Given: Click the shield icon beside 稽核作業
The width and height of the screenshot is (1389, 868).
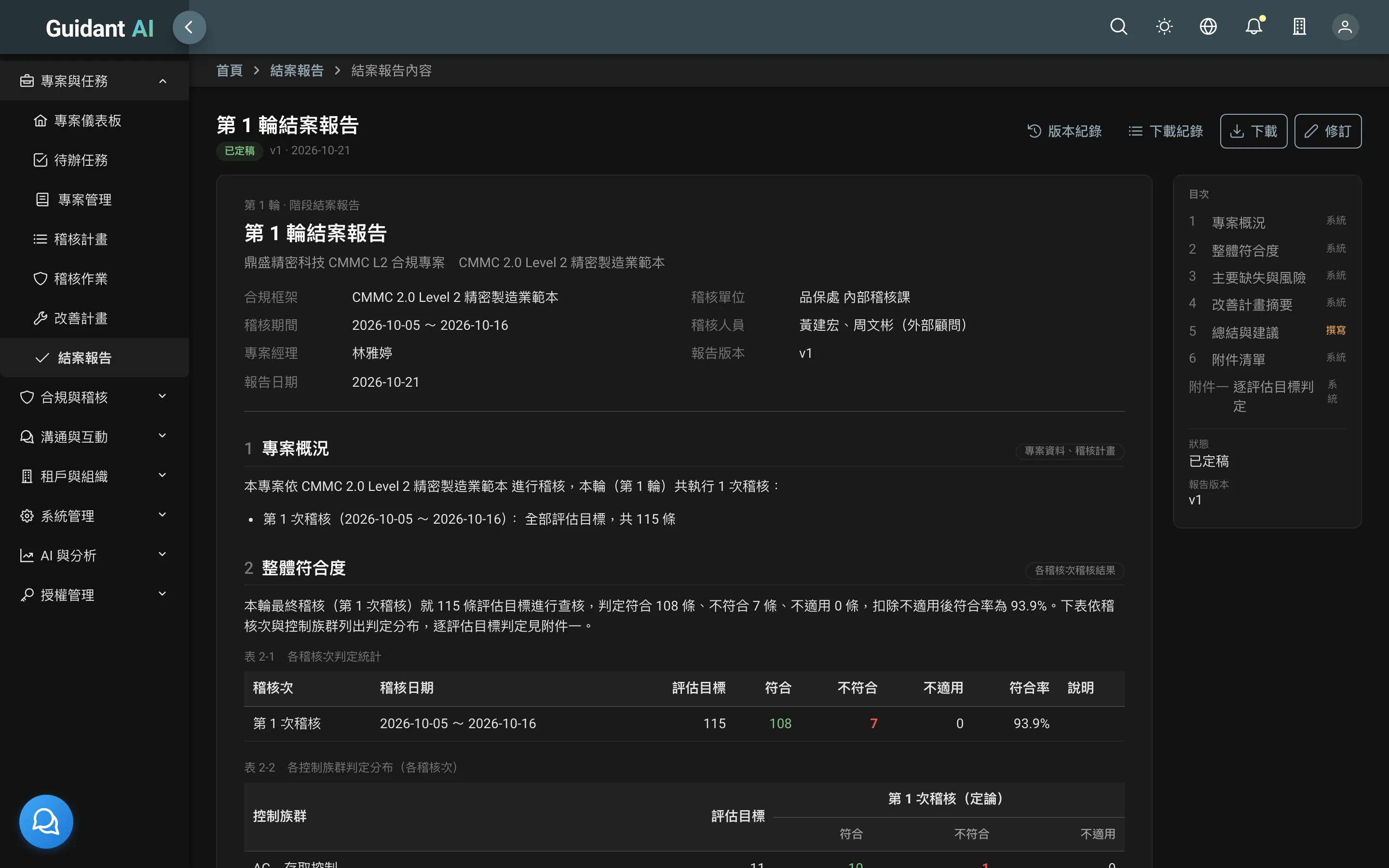Looking at the screenshot, I should pyautogui.click(x=40, y=279).
